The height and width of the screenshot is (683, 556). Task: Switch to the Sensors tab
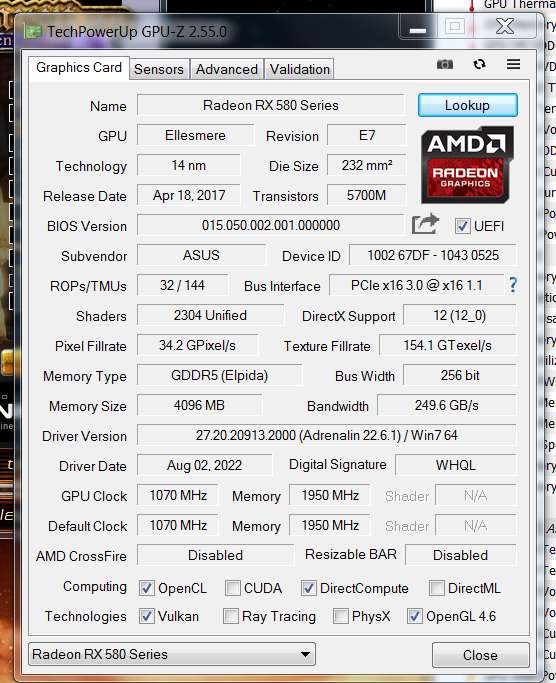[159, 69]
